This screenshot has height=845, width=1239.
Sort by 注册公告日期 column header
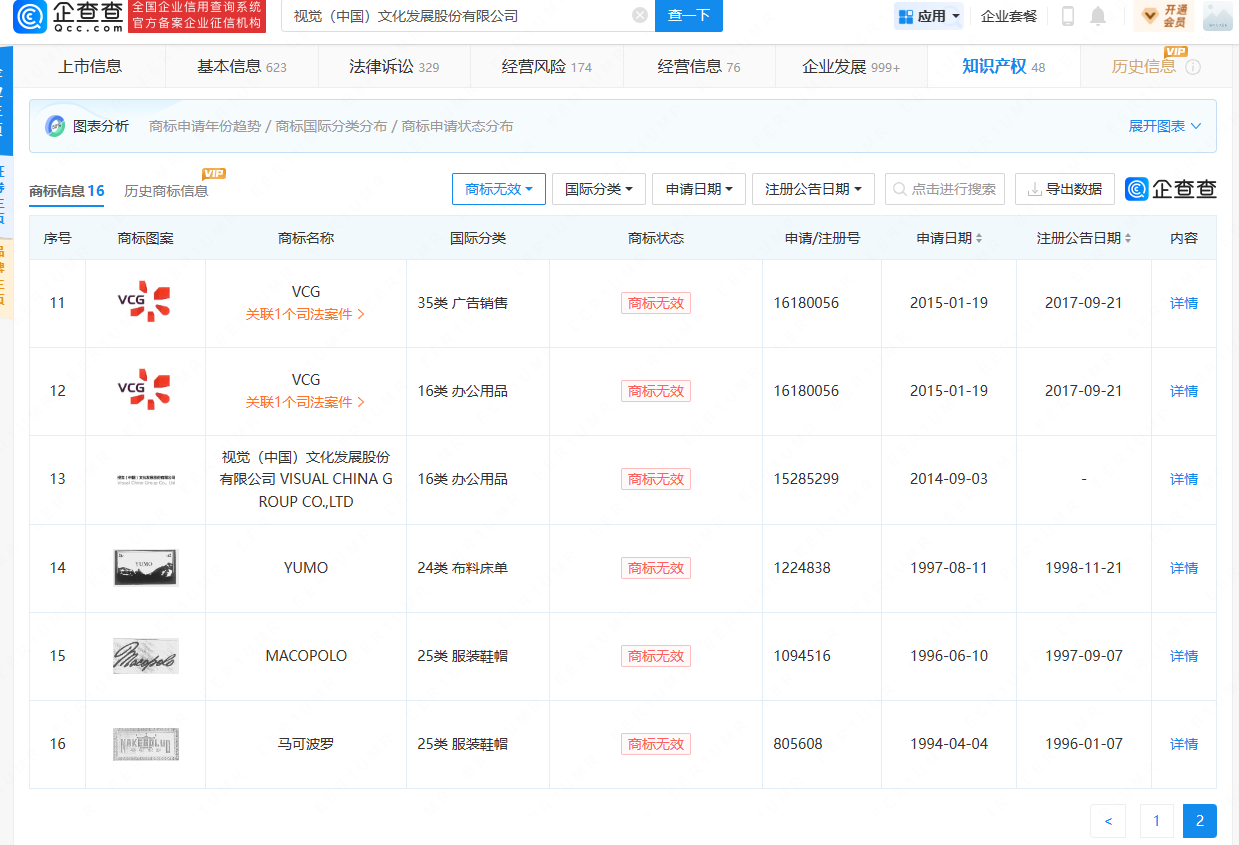[1084, 238]
